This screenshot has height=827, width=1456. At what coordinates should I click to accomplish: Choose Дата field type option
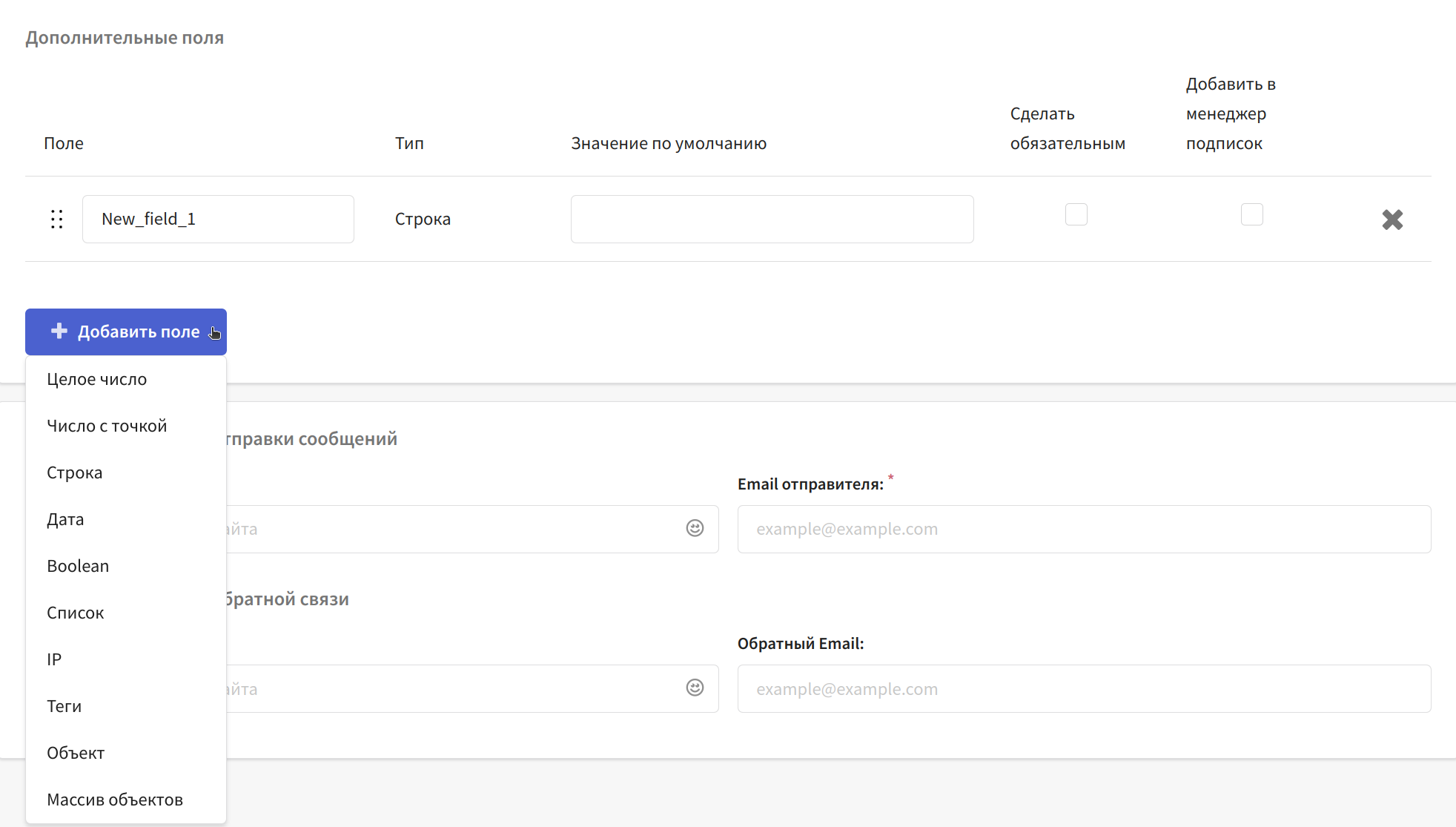[126, 519]
